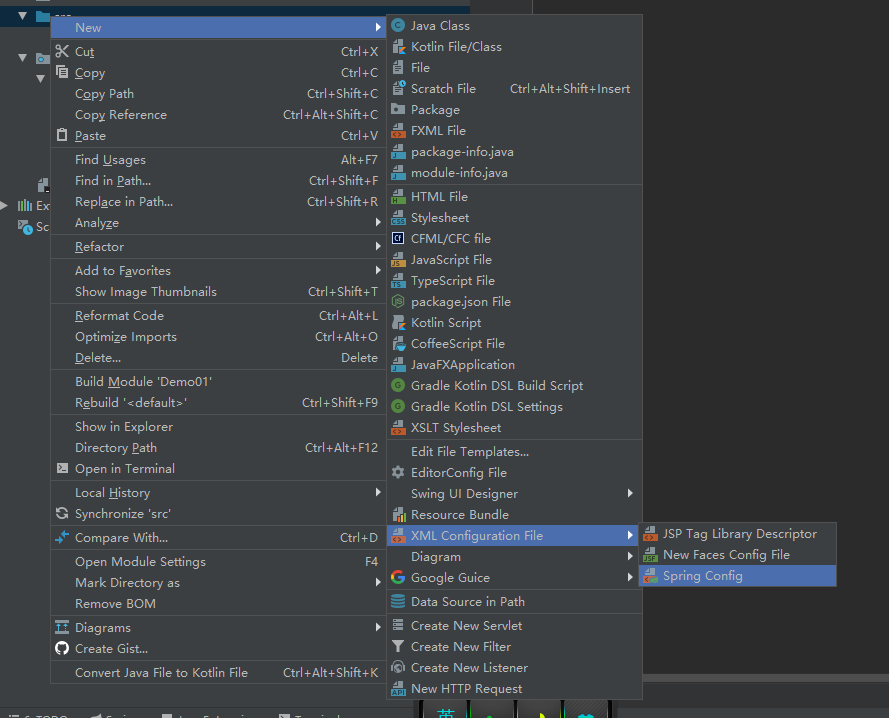The image size is (889, 718).
Task: Select XSLT Stylesheet menu item
Action: pyautogui.click(x=514, y=428)
